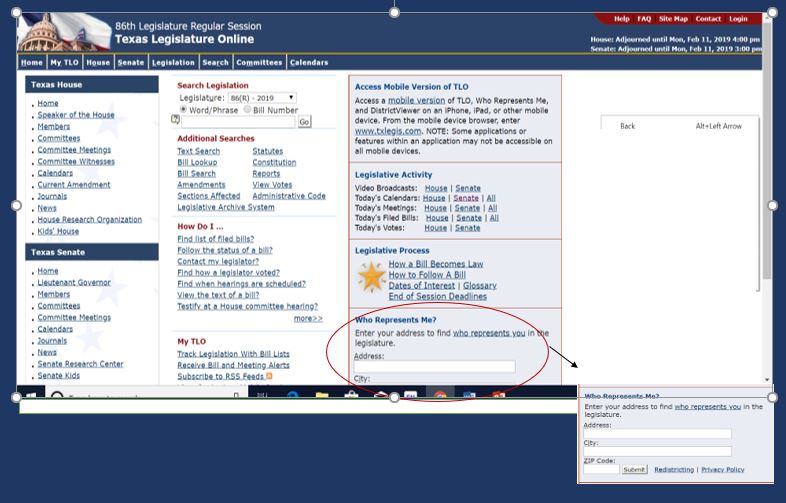This screenshot has height=503, width=786.
Task: Open the Legislation navigation tab
Action: tap(173, 63)
